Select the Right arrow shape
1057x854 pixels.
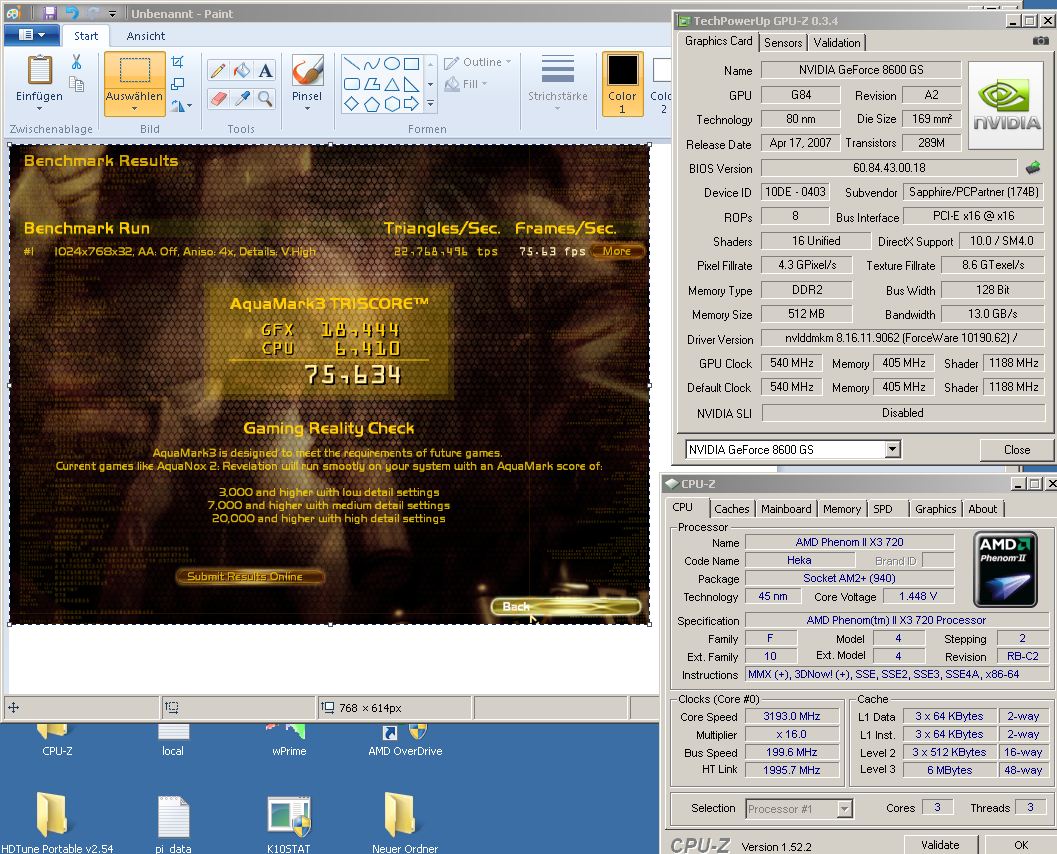[411, 104]
